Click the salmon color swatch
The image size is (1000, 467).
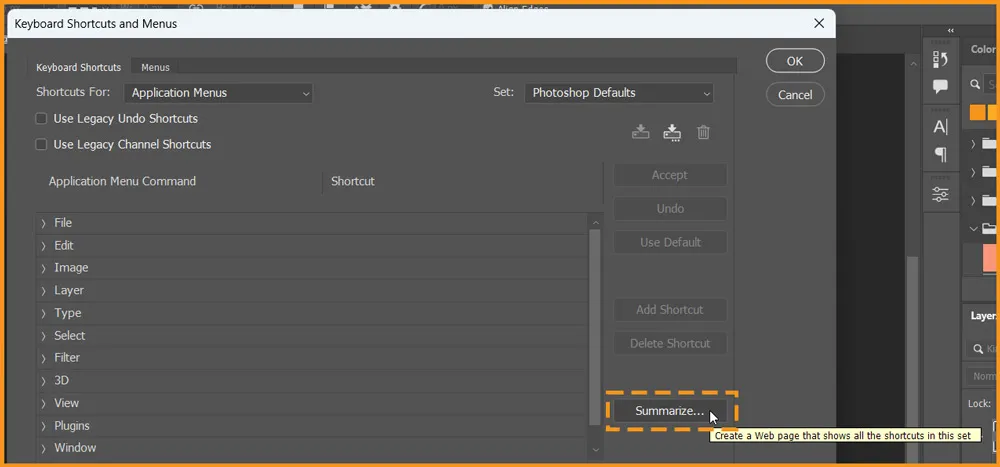[981, 259]
